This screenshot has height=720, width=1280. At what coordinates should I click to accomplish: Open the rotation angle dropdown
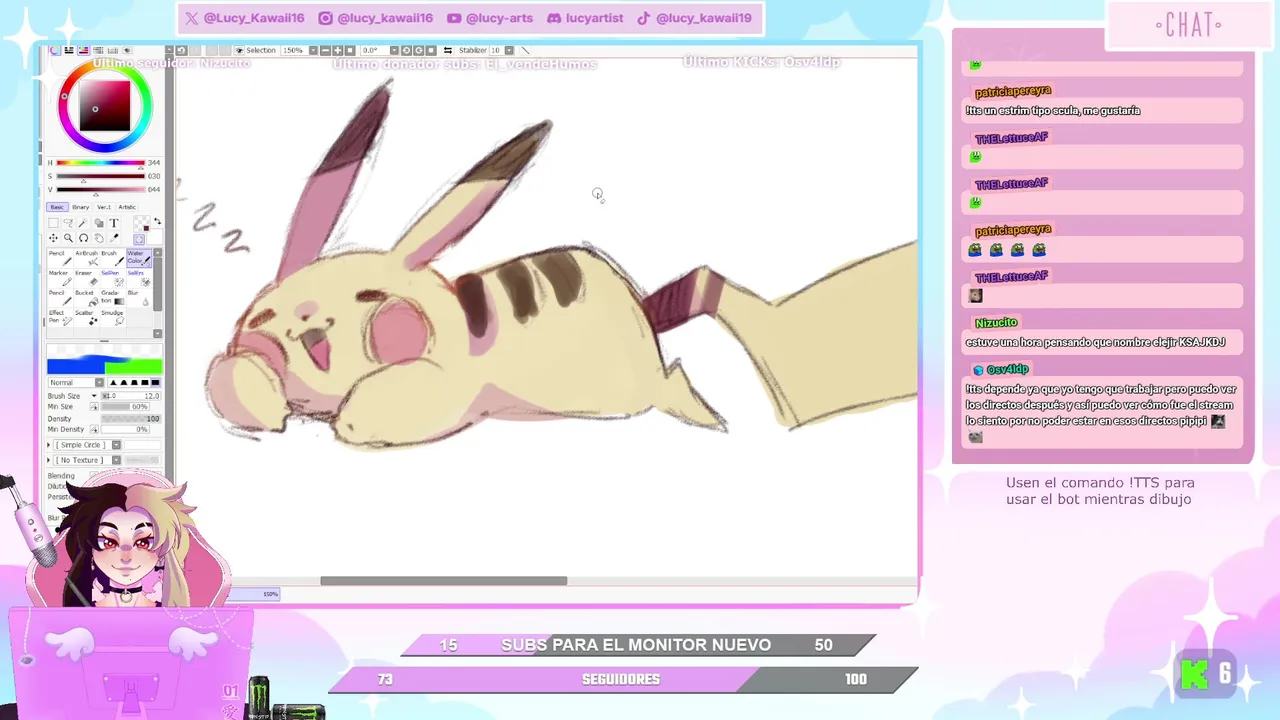coord(394,50)
